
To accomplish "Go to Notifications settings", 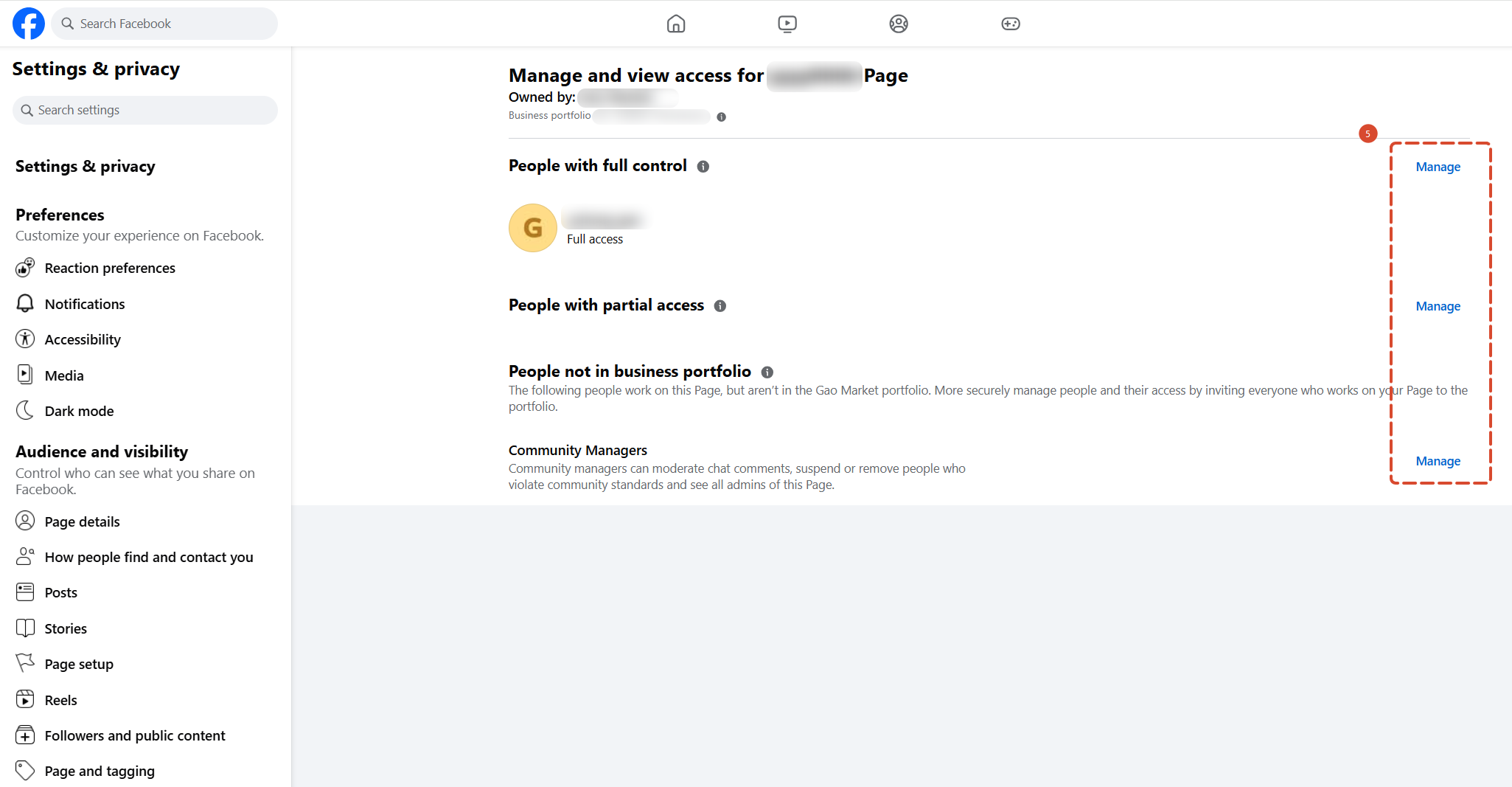I will [85, 305].
